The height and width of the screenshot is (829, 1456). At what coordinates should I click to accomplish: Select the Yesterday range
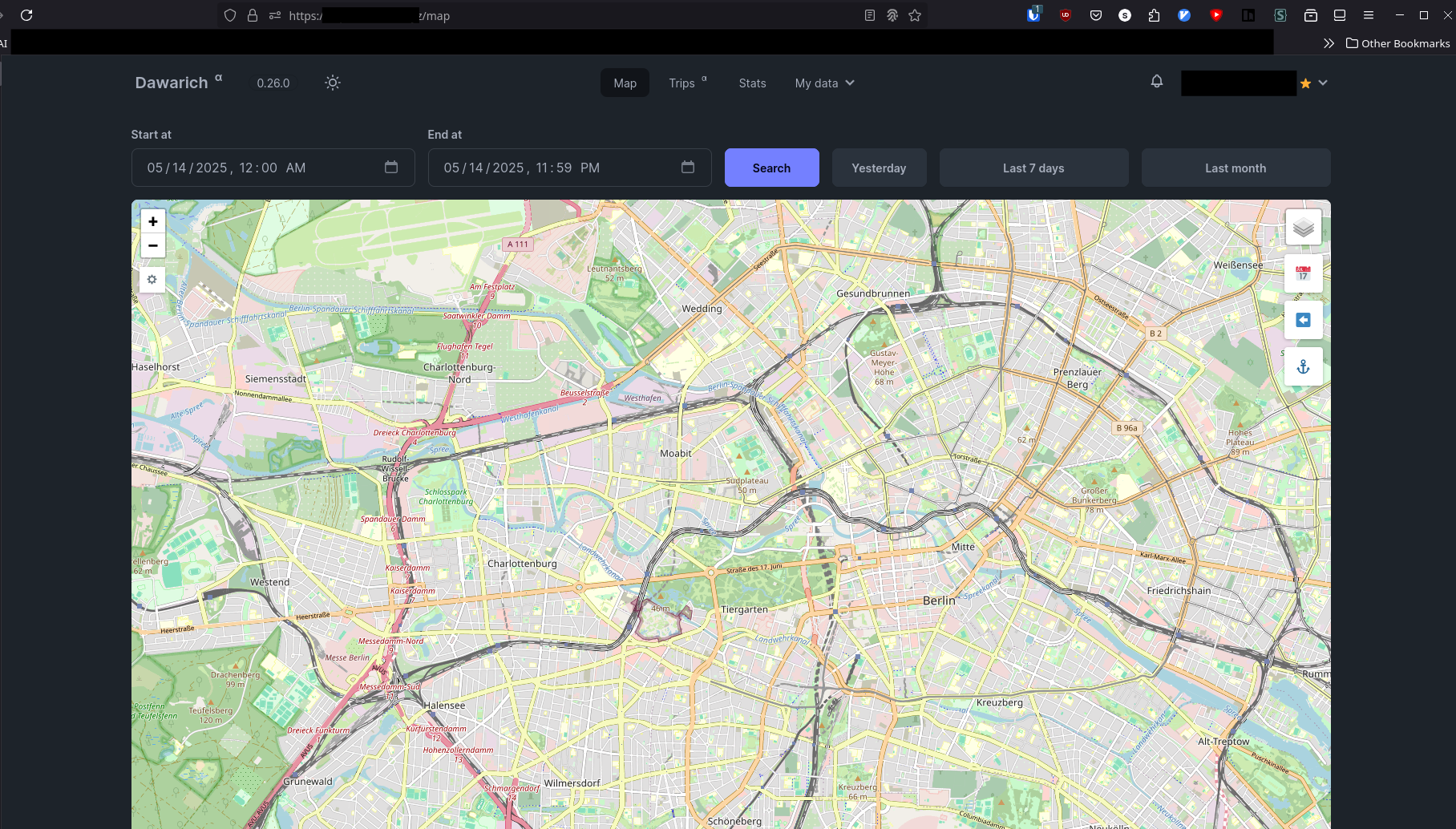click(x=879, y=168)
